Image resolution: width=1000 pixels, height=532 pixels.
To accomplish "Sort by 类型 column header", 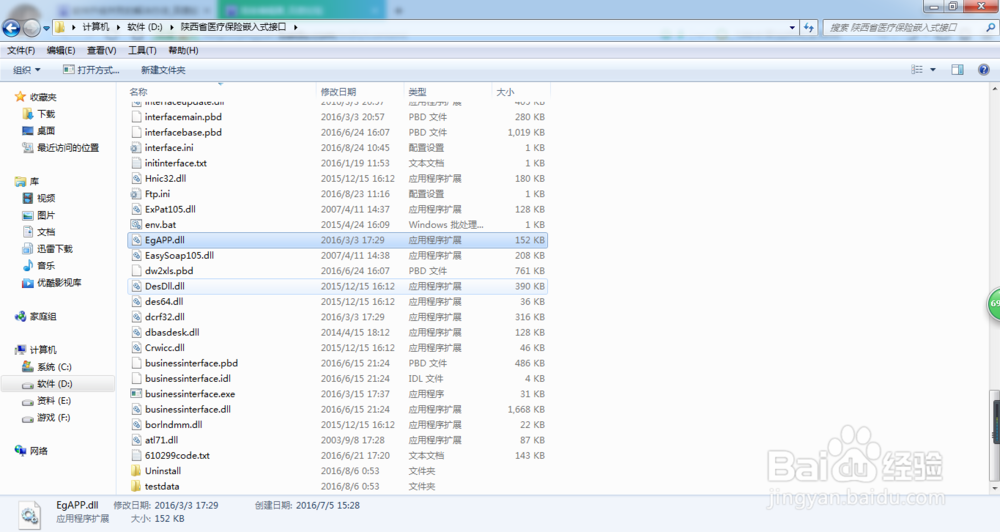I will click(x=417, y=92).
